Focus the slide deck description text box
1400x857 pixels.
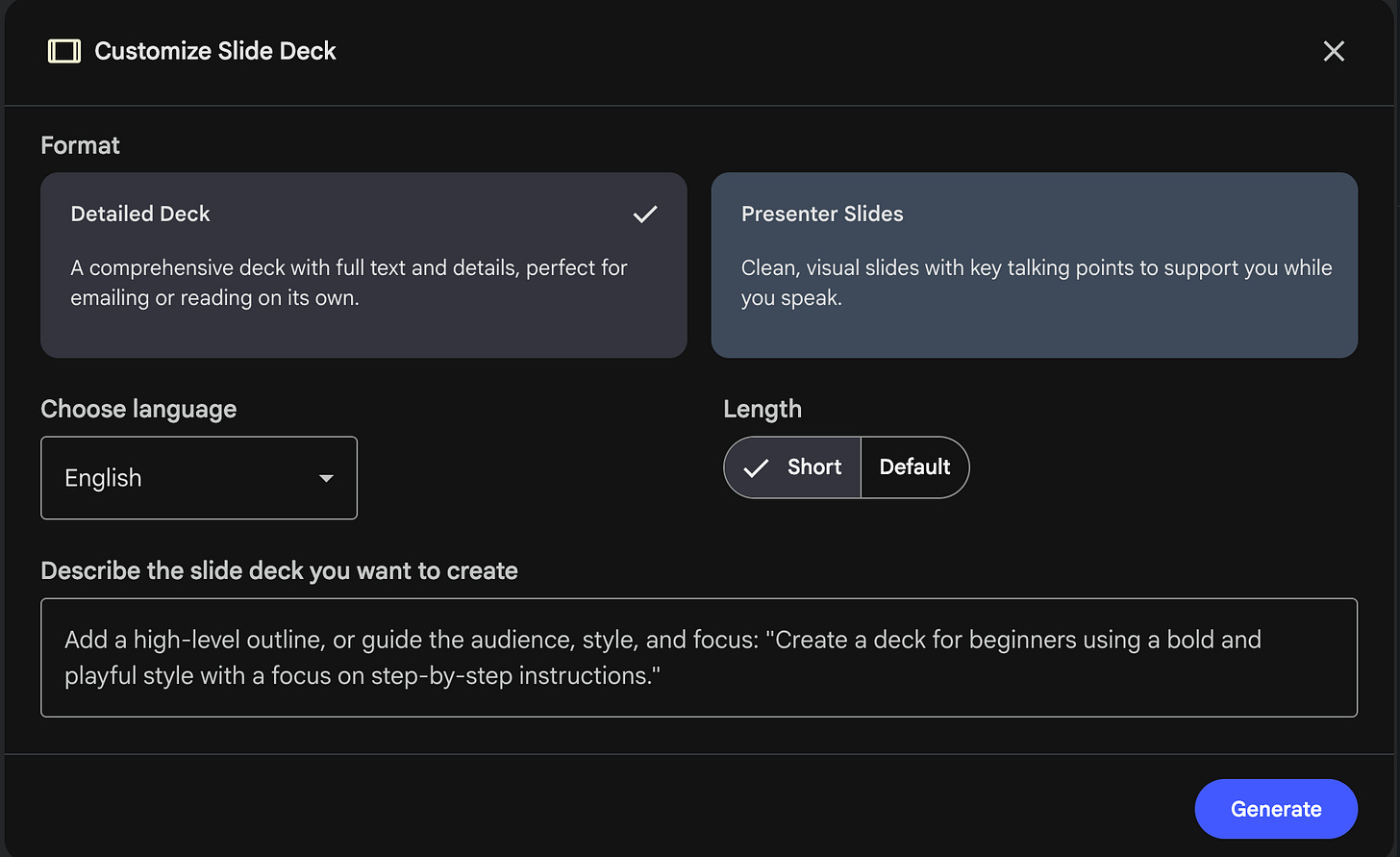click(699, 658)
